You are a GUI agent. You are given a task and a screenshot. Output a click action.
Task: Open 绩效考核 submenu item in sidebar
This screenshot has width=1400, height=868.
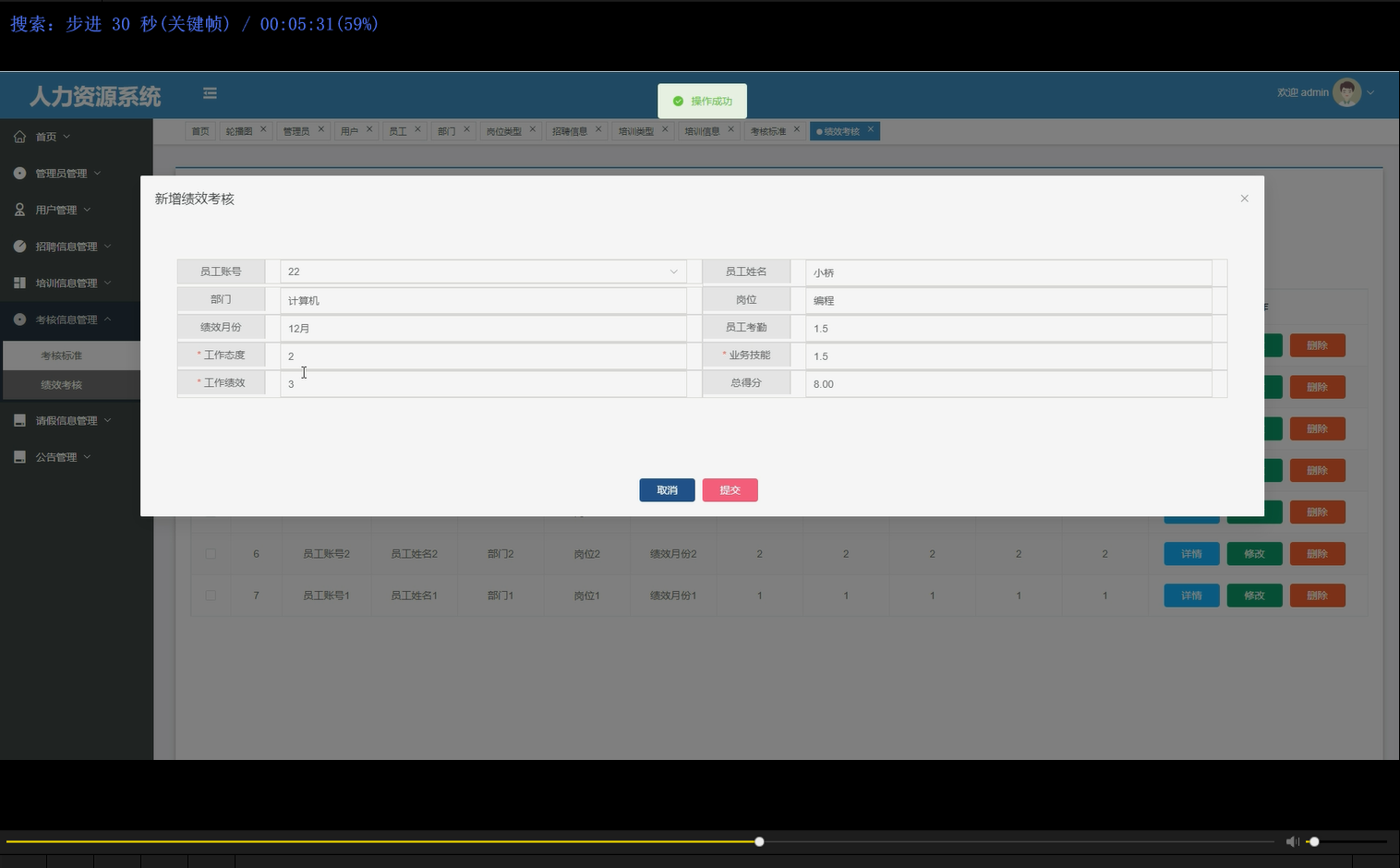pyautogui.click(x=71, y=385)
